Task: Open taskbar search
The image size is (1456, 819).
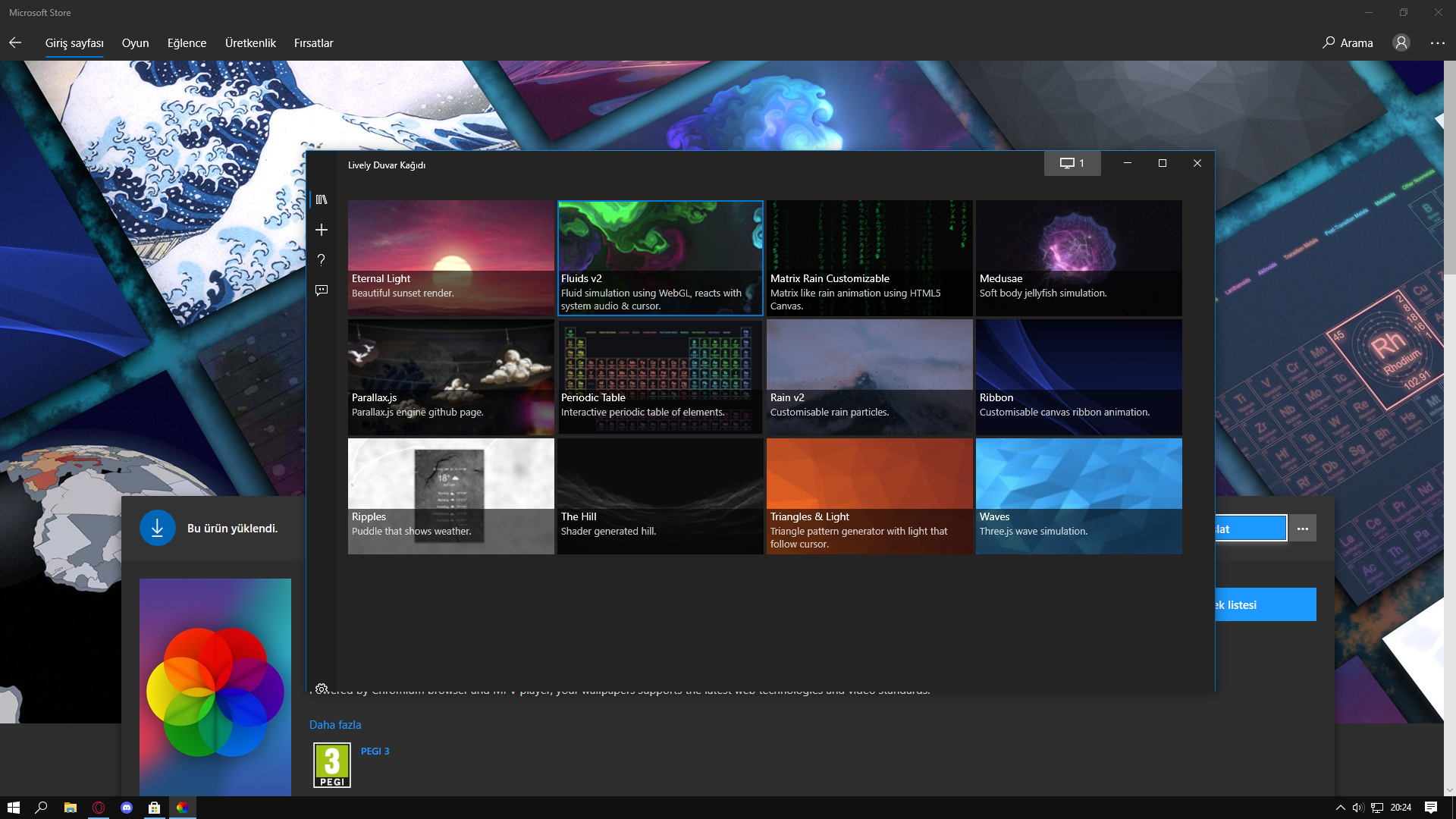Action: (42, 808)
